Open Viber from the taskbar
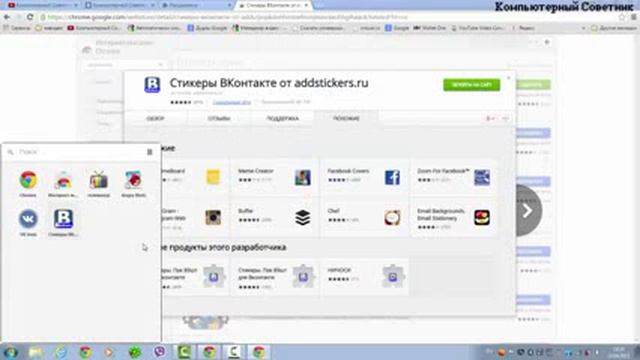 tap(160, 352)
